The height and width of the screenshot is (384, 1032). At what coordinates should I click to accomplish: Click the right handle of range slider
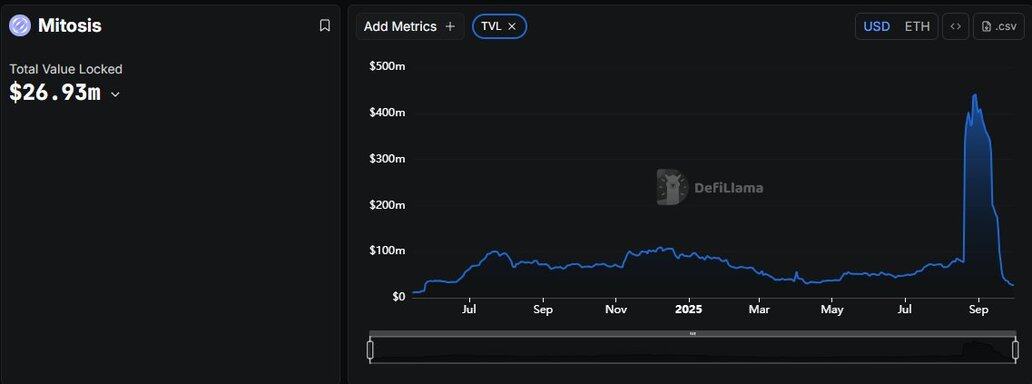click(1015, 350)
